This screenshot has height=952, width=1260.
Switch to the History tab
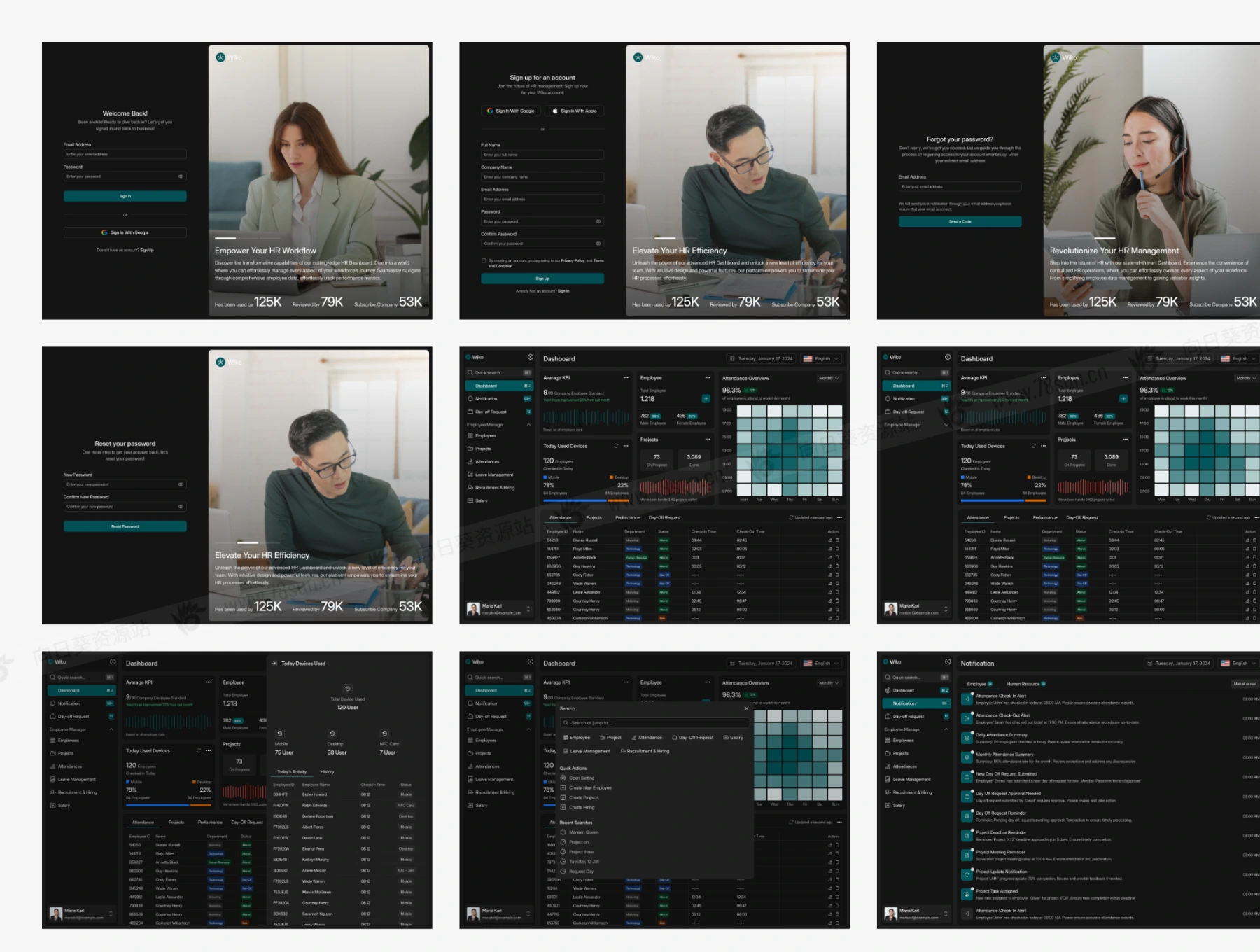pos(327,772)
